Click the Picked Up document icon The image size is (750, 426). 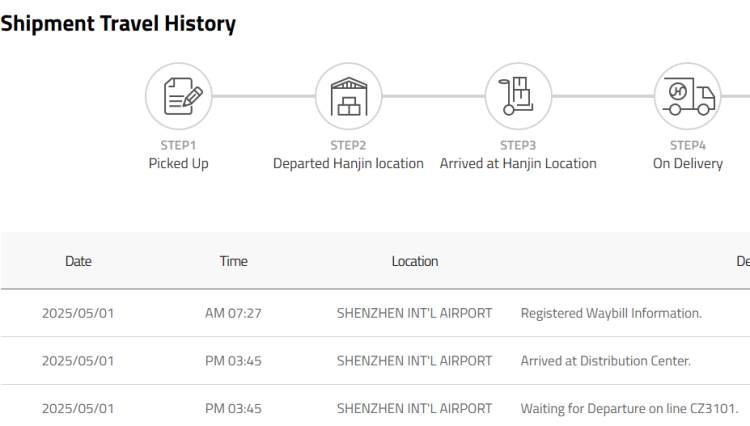click(x=179, y=96)
